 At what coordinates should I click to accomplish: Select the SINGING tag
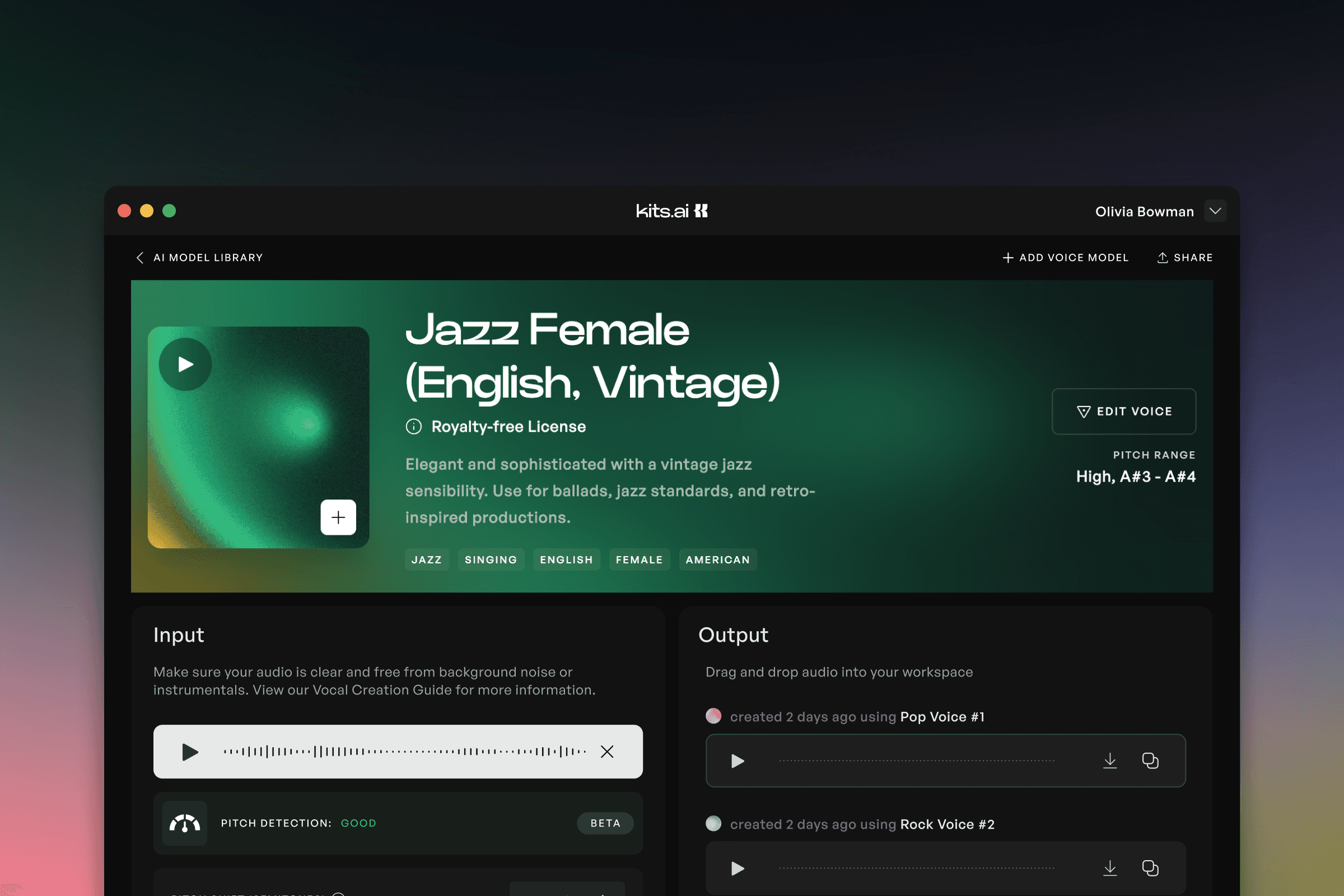(491, 559)
